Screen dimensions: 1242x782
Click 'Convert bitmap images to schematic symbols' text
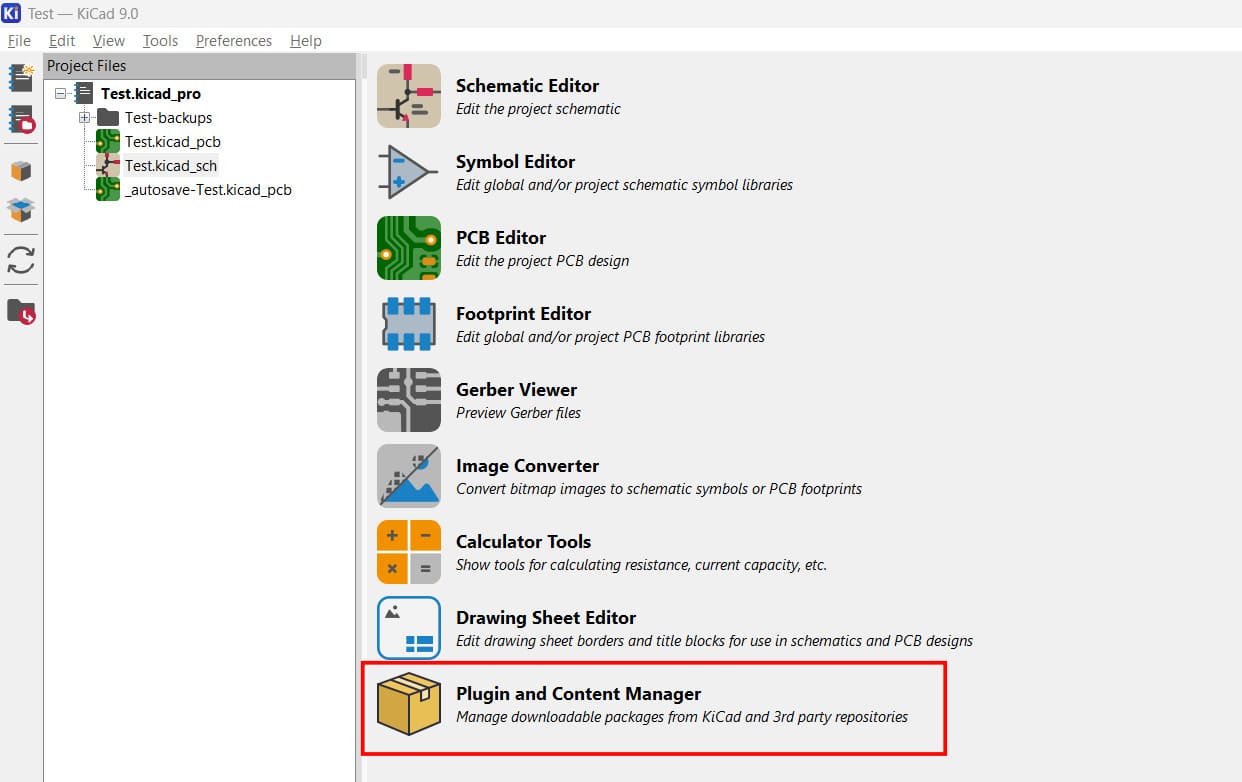659,489
